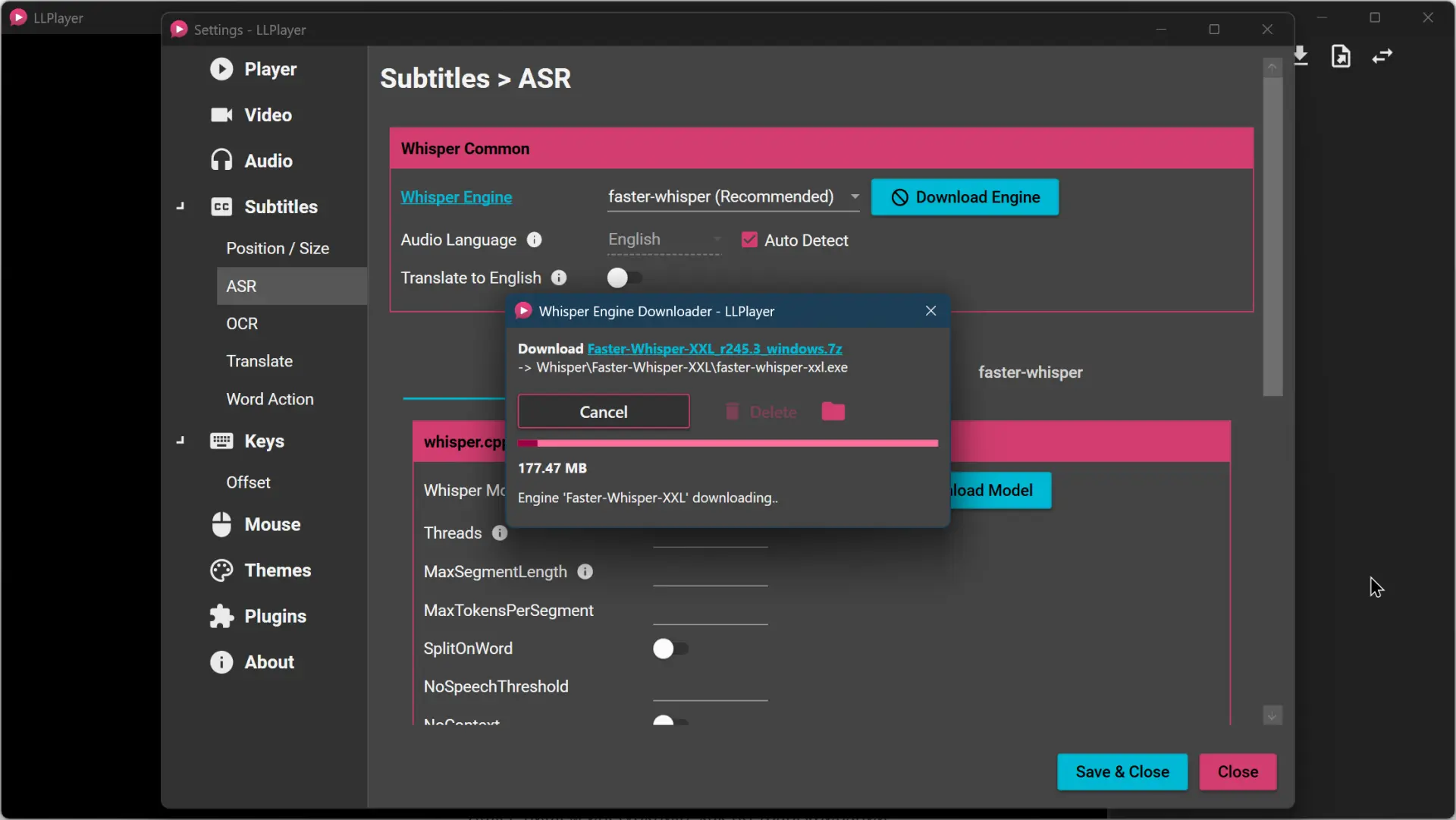This screenshot has height=820, width=1456.
Task: Click the file export icon in main window
Action: 1341,56
